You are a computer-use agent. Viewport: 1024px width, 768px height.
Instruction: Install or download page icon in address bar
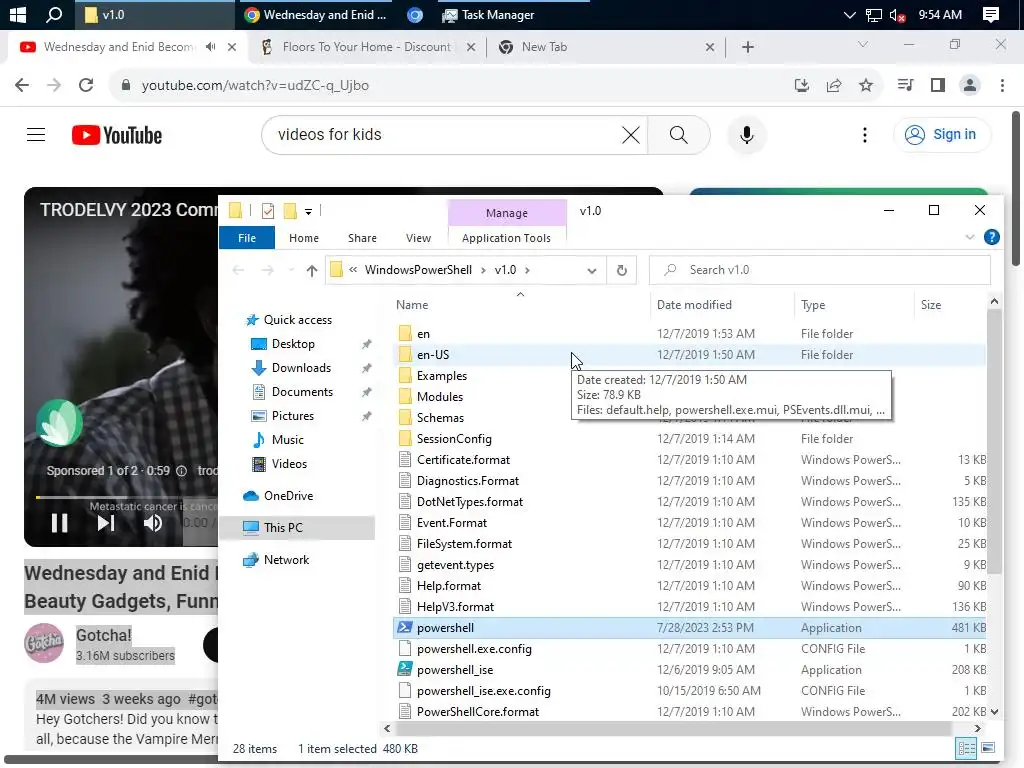pyautogui.click(x=802, y=86)
